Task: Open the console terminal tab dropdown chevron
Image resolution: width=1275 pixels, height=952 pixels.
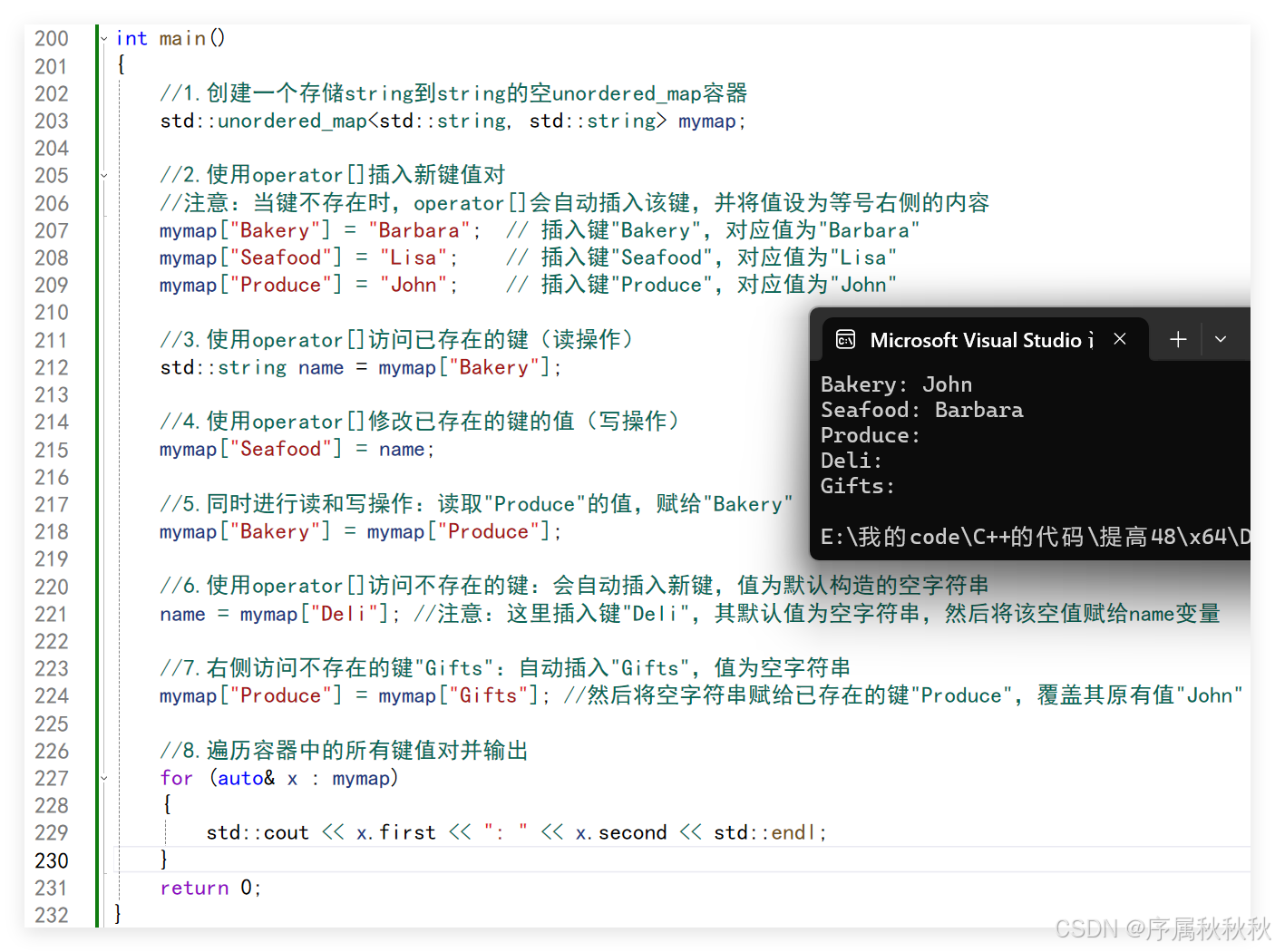Action: tap(1221, 339)
